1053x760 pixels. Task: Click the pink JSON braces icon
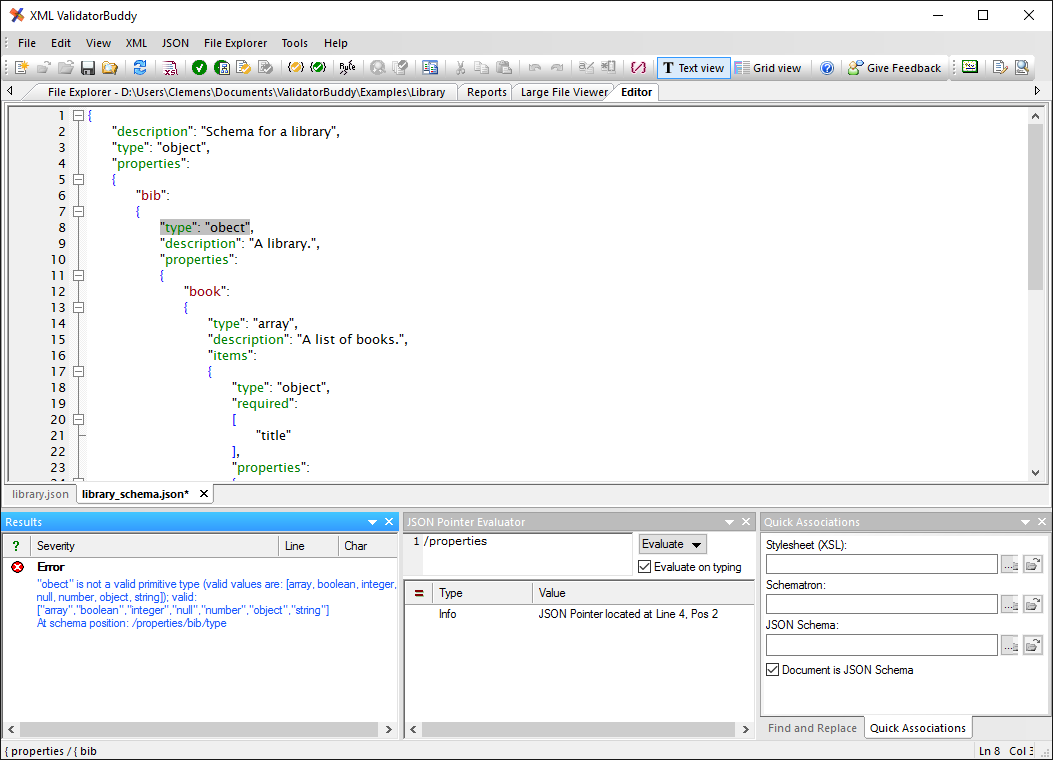coord(638,67)
